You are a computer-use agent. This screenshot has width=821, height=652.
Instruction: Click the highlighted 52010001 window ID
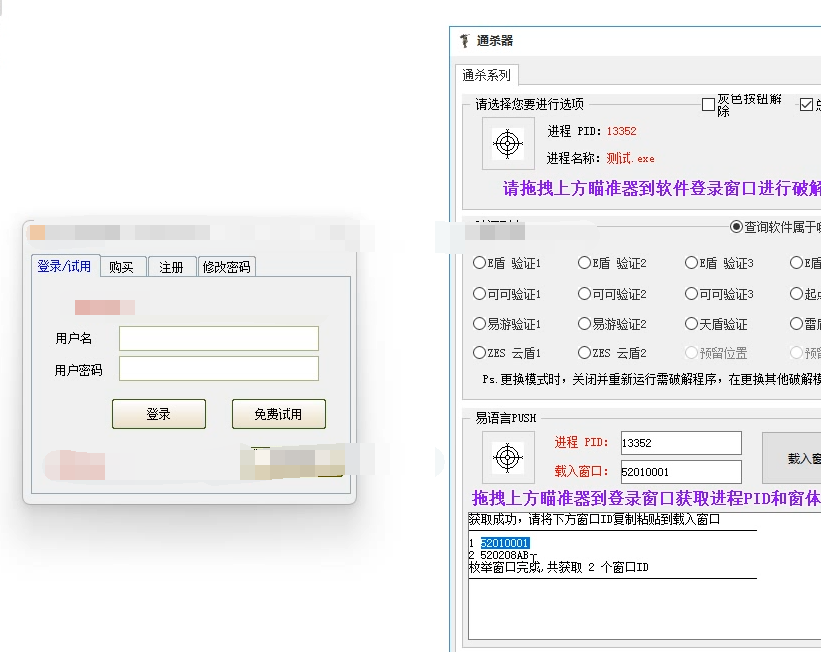pos(504,543)
